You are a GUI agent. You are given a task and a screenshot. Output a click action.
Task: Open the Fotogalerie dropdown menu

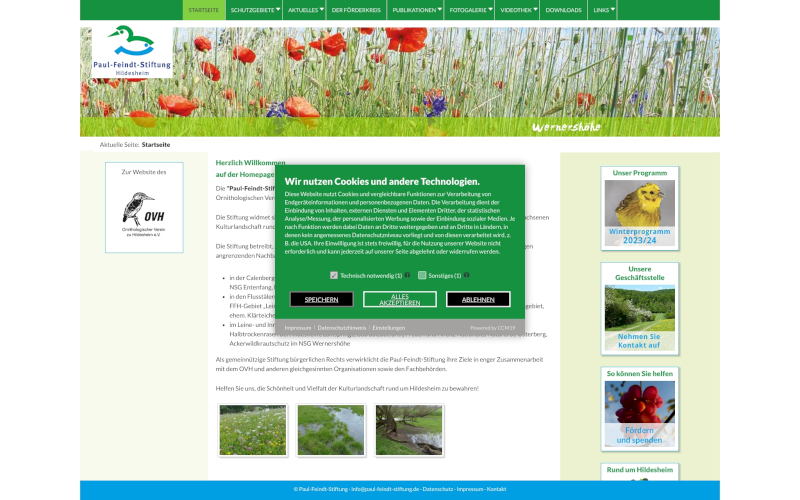470,10
